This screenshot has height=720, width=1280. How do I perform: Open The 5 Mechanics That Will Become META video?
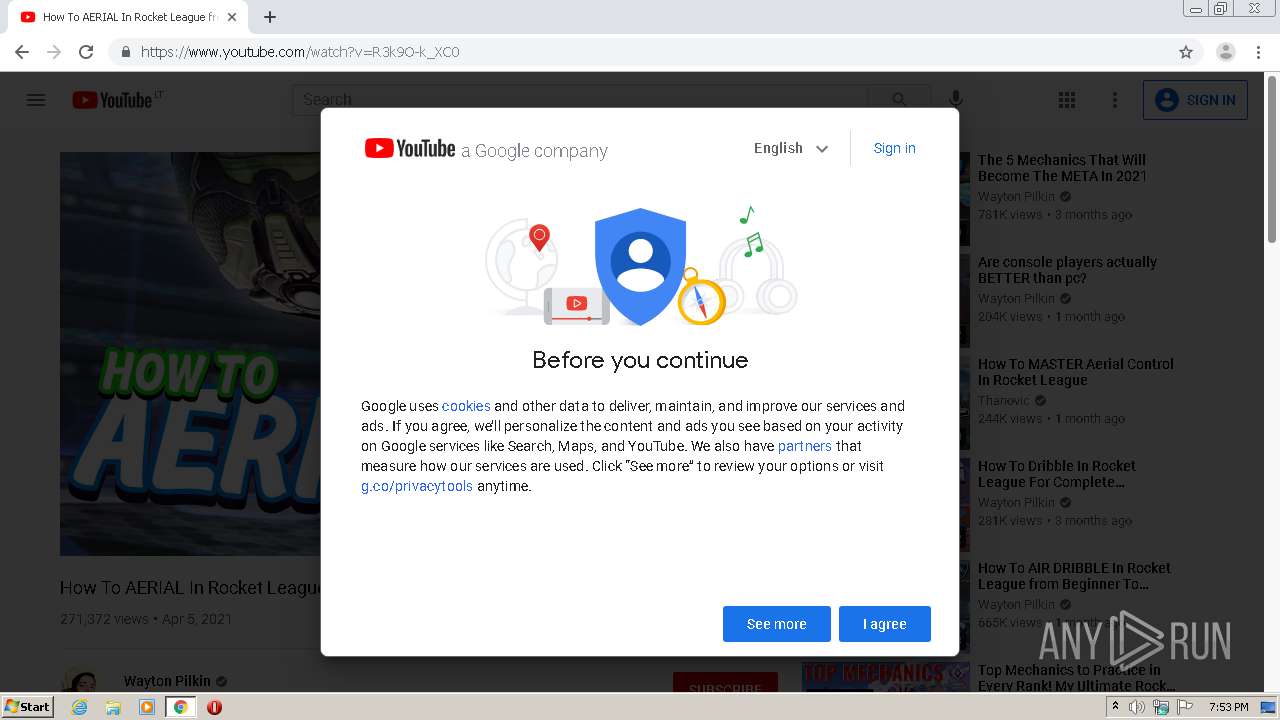(x=1062, y=168)
